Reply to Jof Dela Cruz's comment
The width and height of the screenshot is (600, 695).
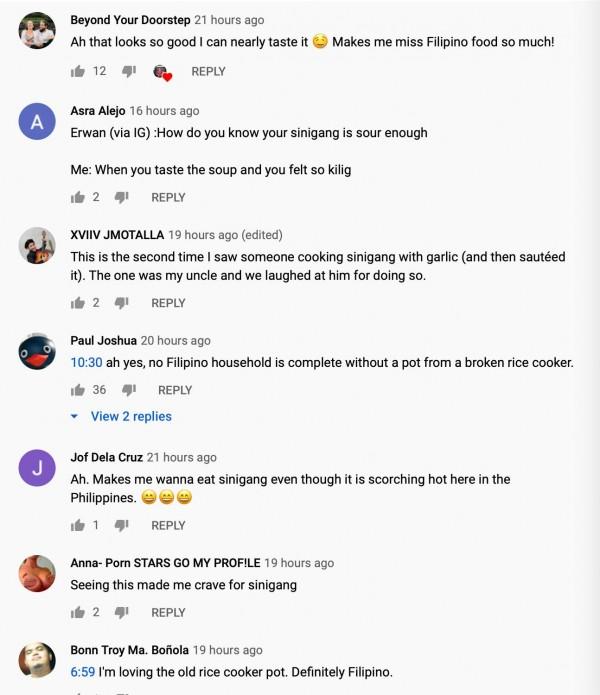click(168, 525)
